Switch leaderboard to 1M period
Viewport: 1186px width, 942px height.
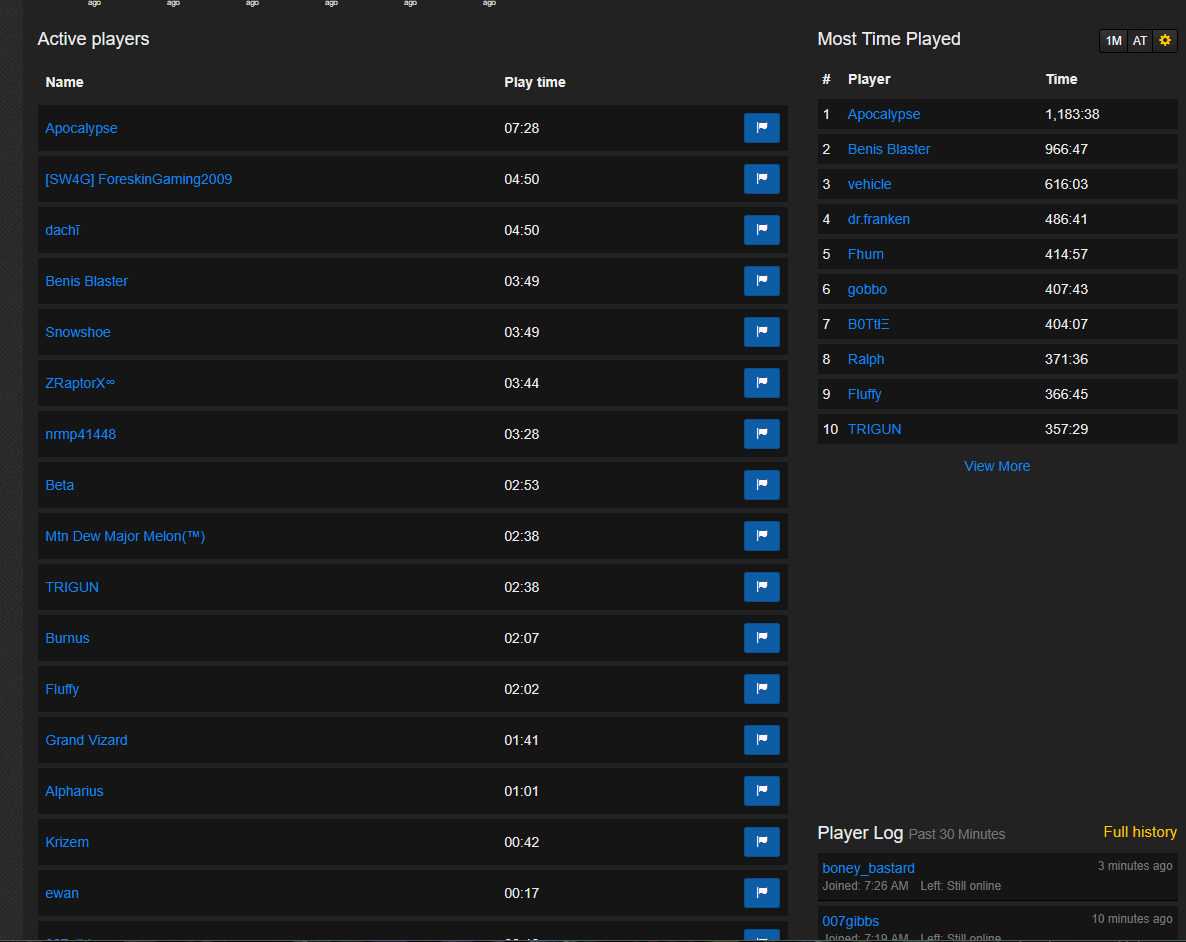[x=1113, y=41]
